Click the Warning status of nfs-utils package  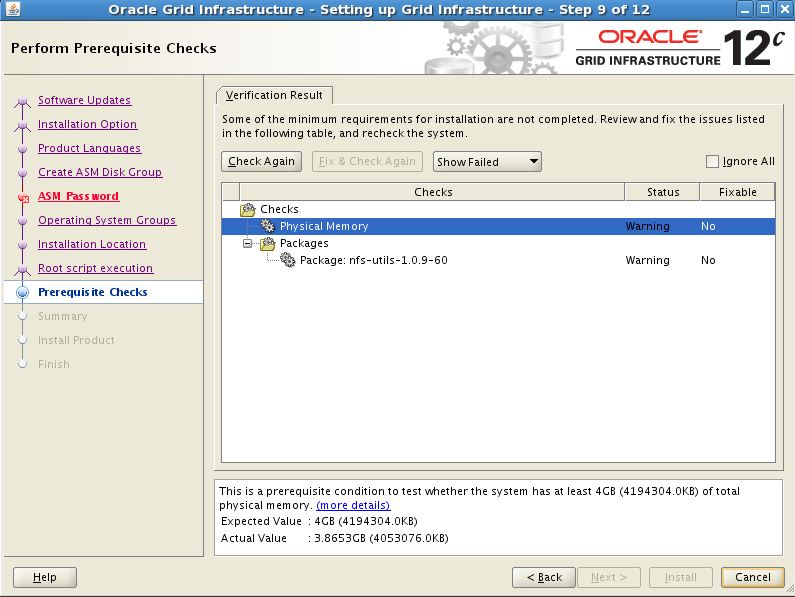pos(647,260)
